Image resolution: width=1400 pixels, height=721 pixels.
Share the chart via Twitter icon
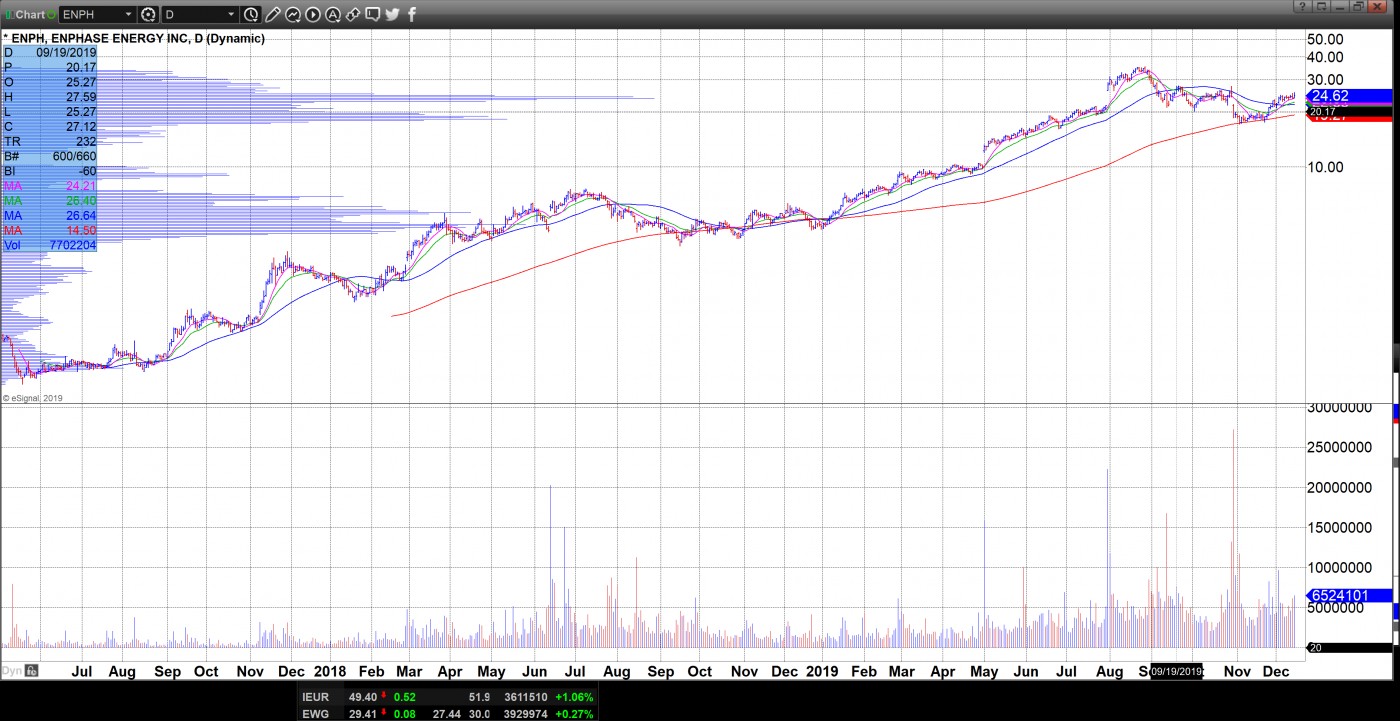(392, 14)
